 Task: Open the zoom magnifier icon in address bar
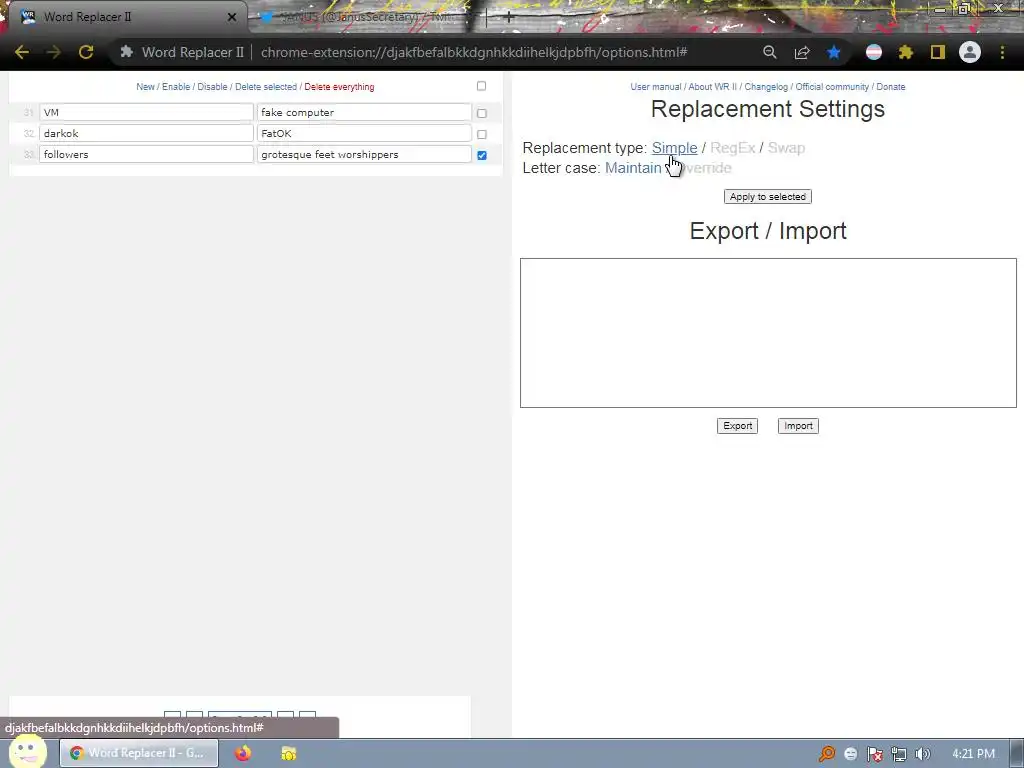pos(770,52)
